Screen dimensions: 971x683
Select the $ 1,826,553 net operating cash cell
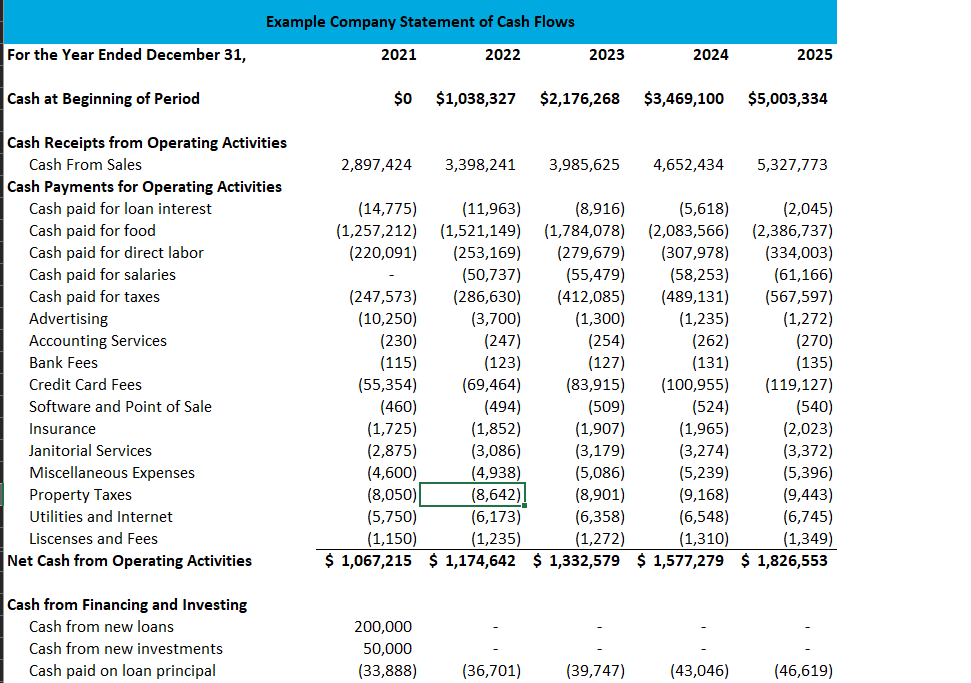click(785, 560)
